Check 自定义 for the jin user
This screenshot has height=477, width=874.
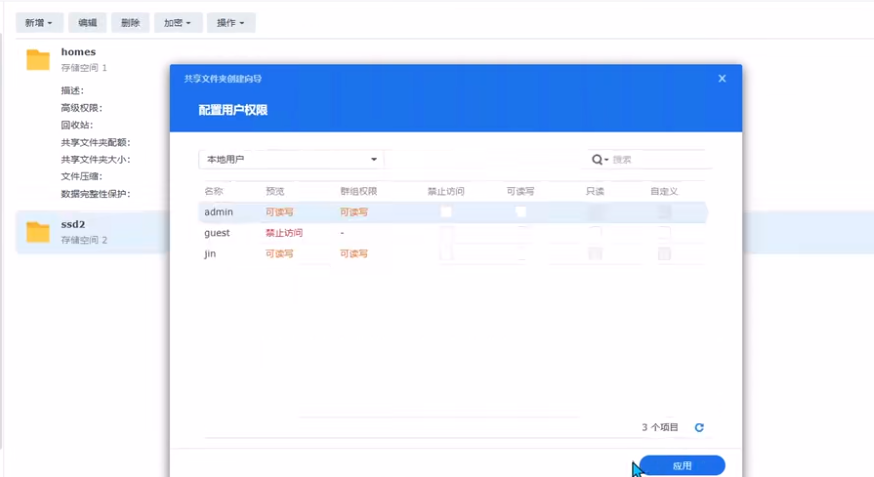(x=664, y=254)
